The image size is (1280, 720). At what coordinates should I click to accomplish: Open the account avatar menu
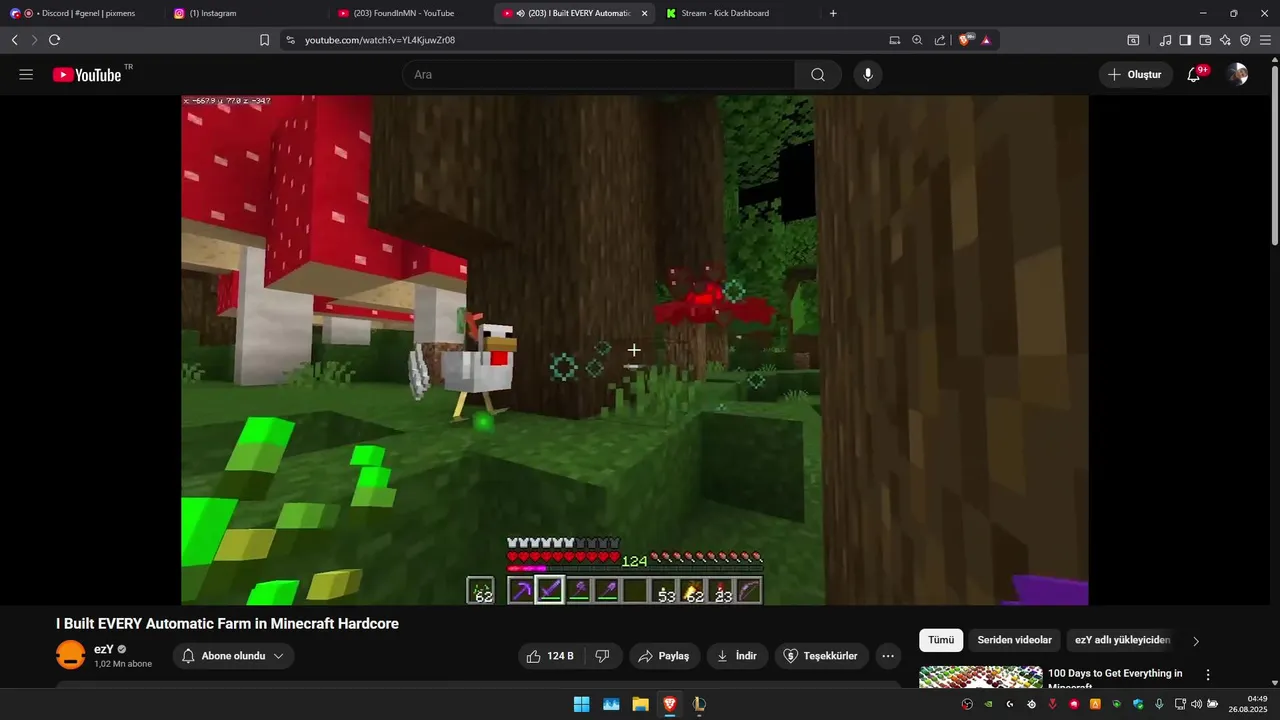click(x=1238, y=75)
